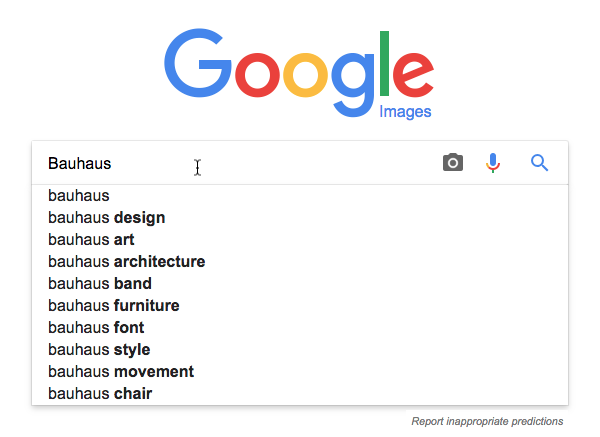Choose 'bauhaus band' from the suggestions
600x437 pixels.
pos(100,284)
